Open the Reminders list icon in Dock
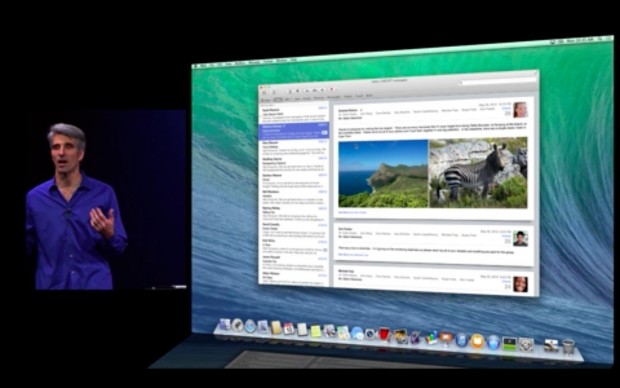 [302, 329]
